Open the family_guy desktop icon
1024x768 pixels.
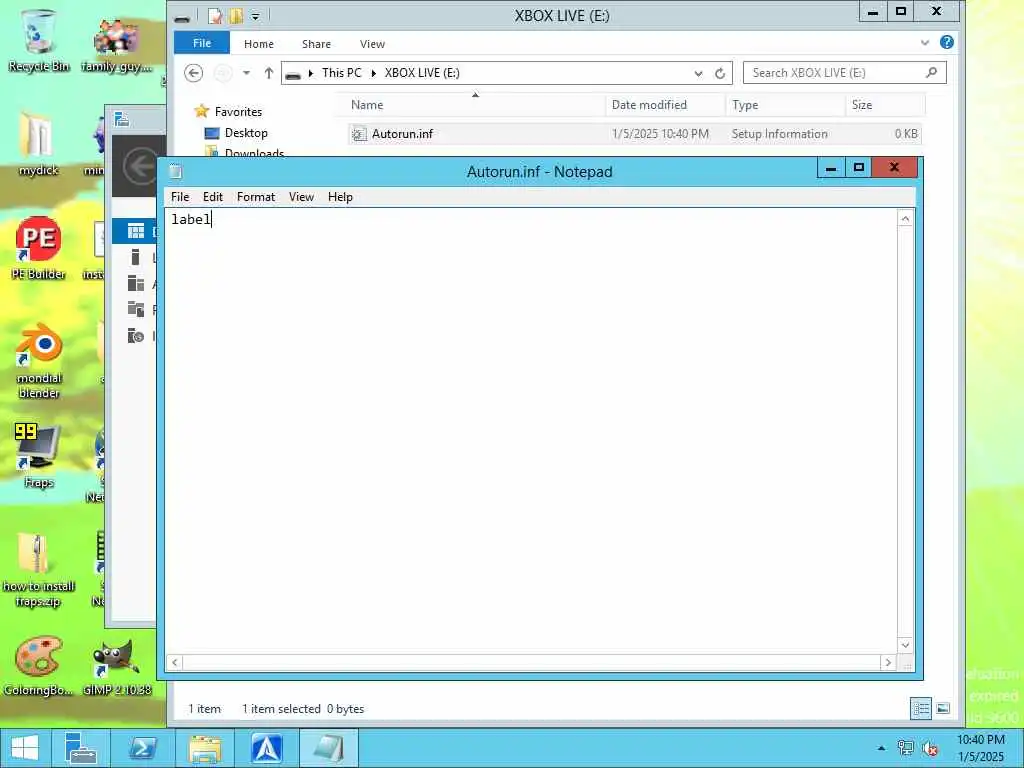[x=117, y=44]
